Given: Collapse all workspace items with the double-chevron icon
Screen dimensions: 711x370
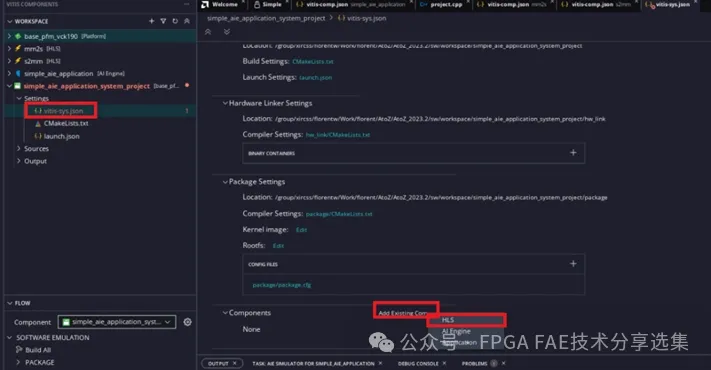Looking at the screenshot, I should [187, 21].
